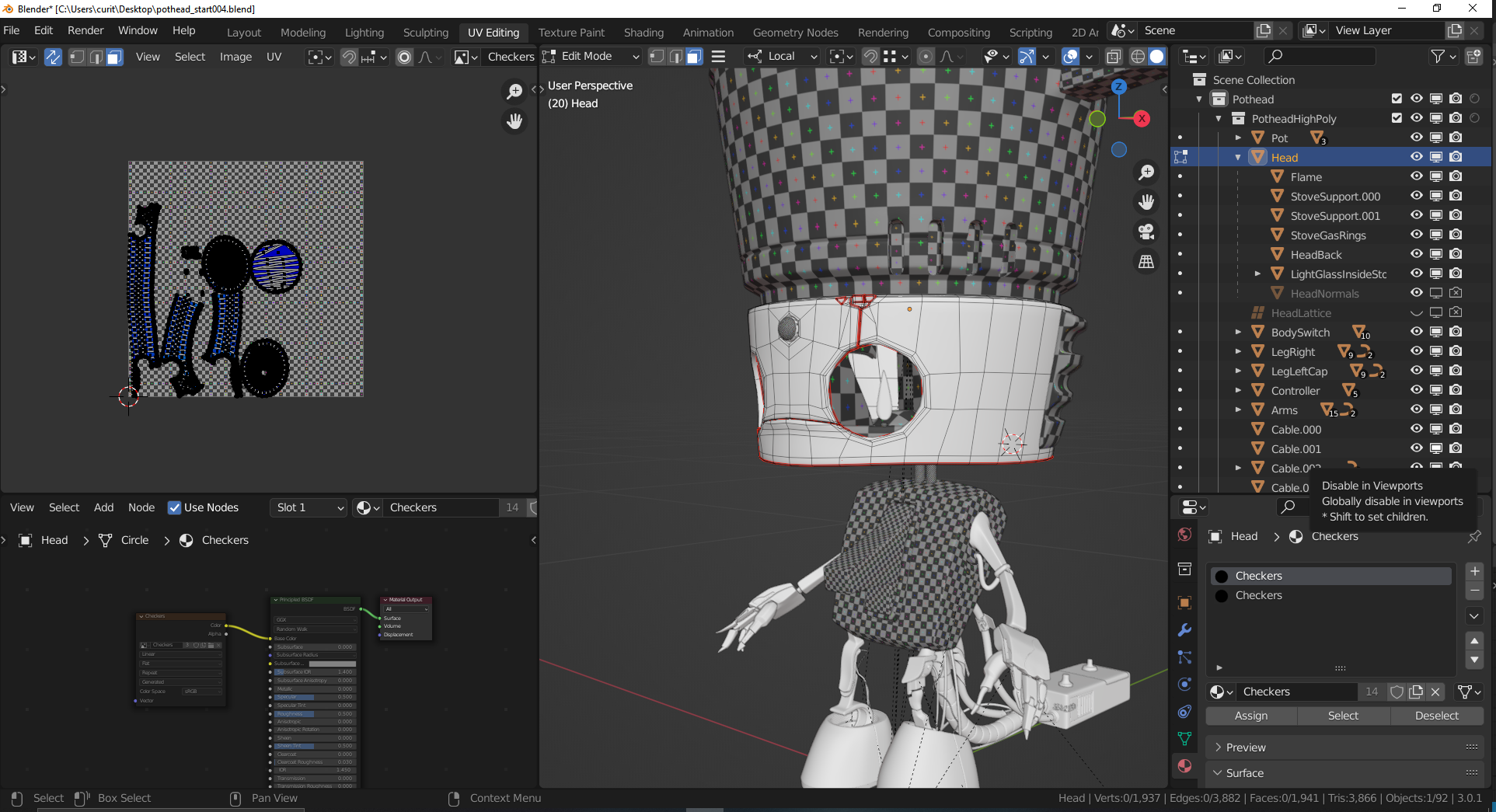The image size is (1496, 812).
Task: Expand the Preview panel
Action: tap(1246, 748)
